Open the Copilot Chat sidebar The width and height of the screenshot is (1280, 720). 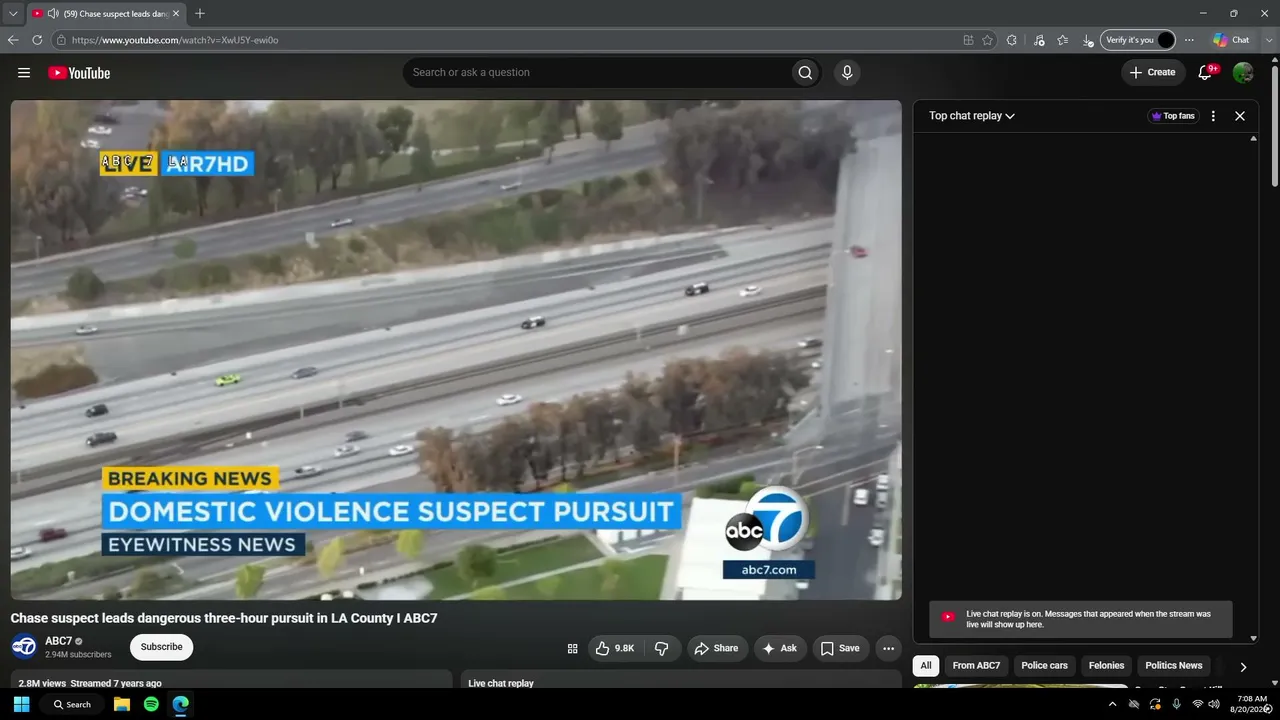coord(1231,40)
